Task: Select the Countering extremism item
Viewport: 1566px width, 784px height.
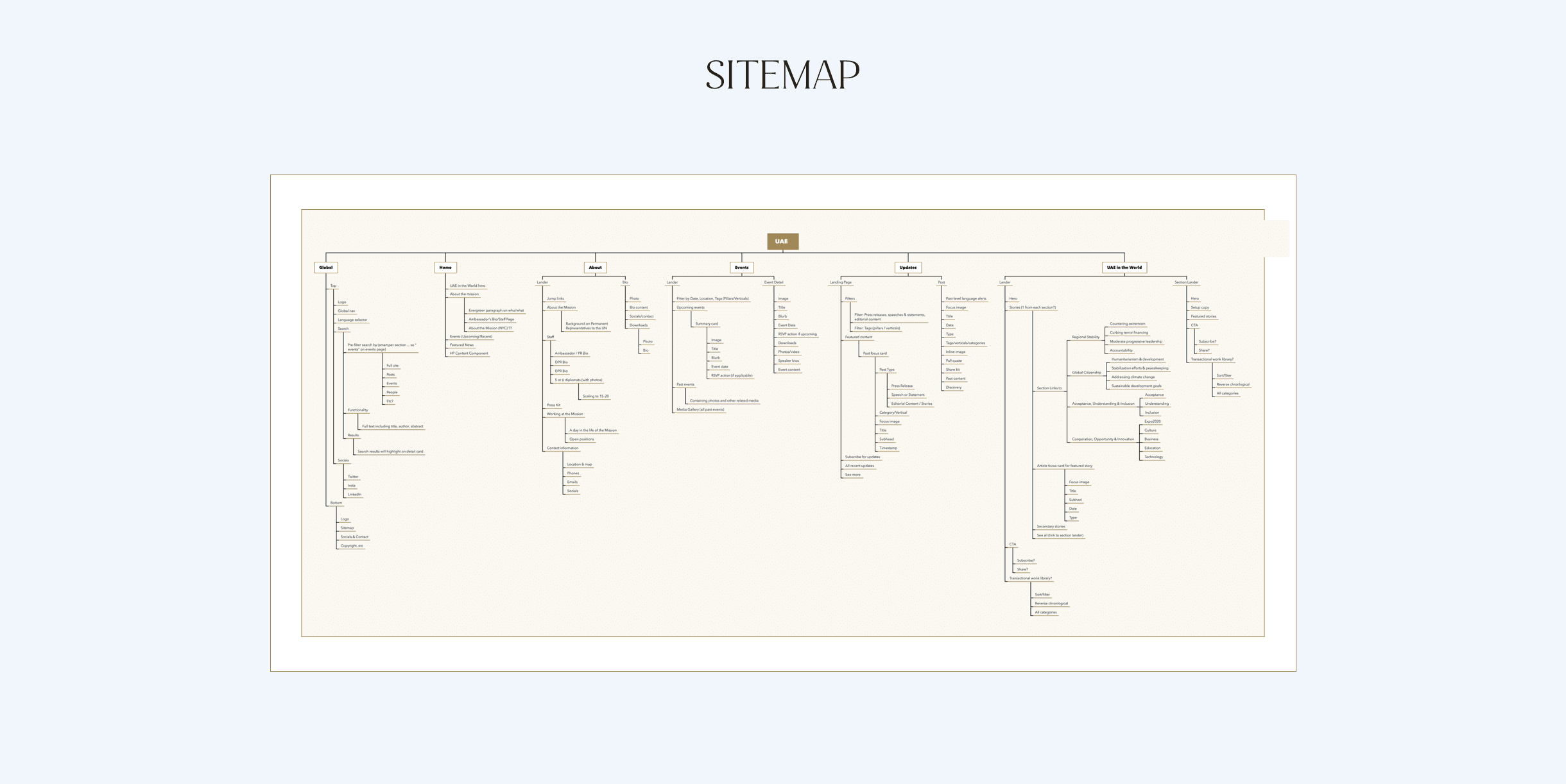Action: click(1127, 323)
